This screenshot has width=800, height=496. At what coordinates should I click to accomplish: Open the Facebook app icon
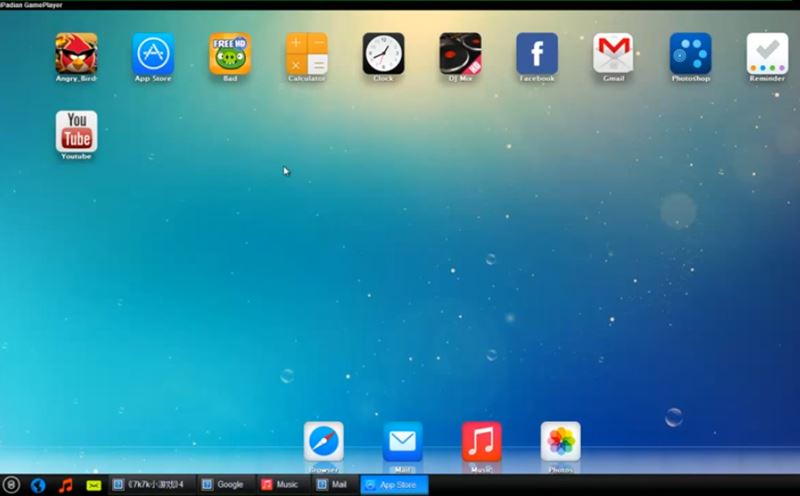coord(537,54)
